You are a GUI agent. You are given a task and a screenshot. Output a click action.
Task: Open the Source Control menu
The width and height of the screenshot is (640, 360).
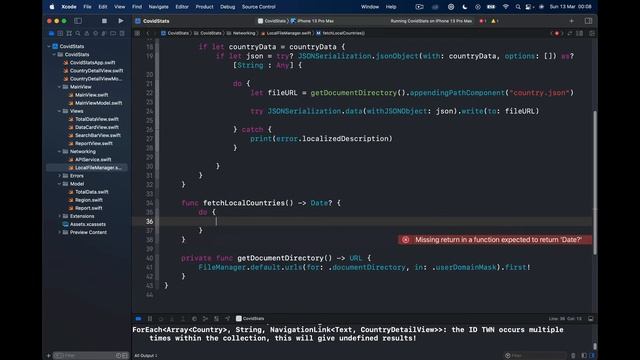258,7
